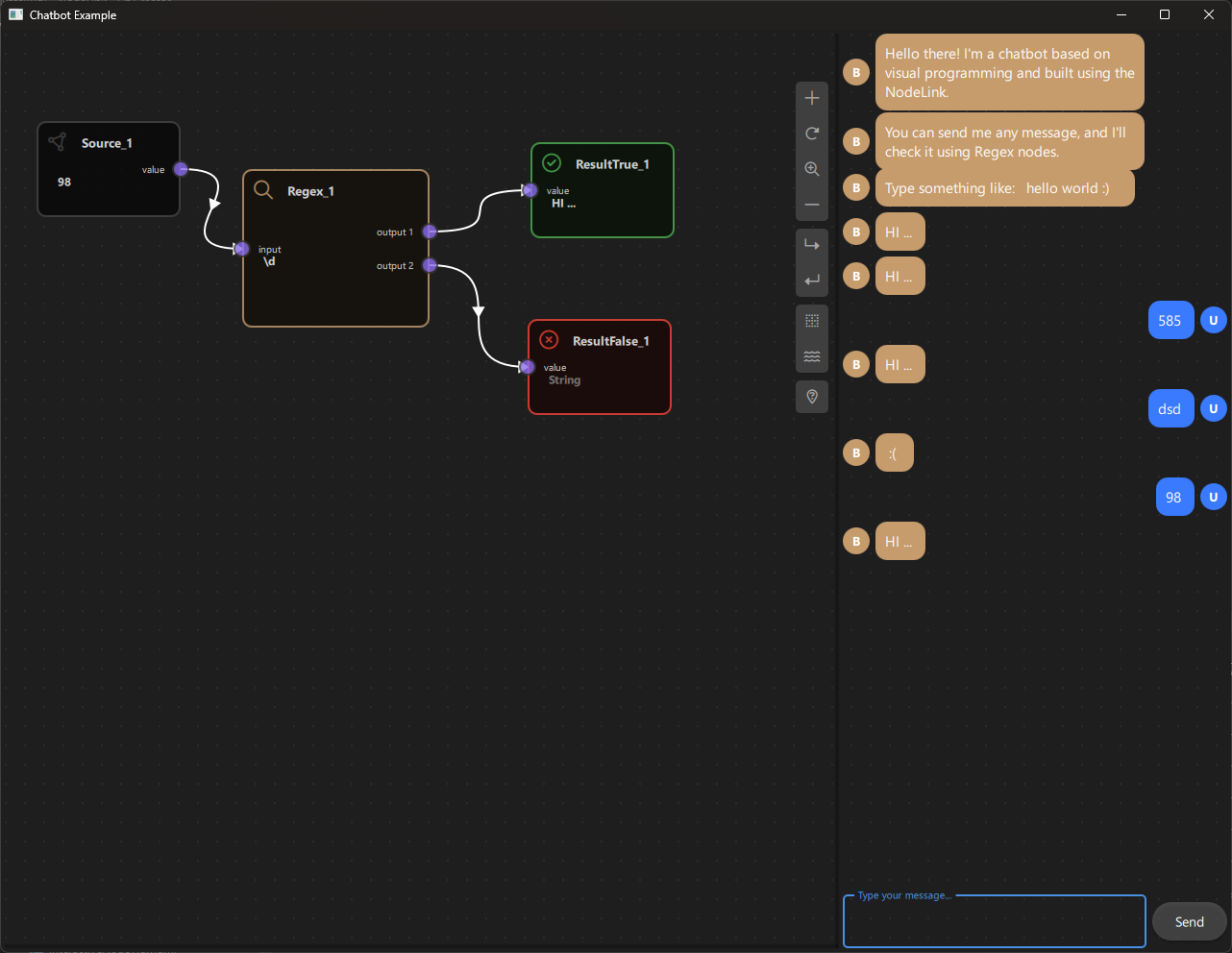
Task: Click the X icon on ResultFalse_1 node
Action: [549, 339]
